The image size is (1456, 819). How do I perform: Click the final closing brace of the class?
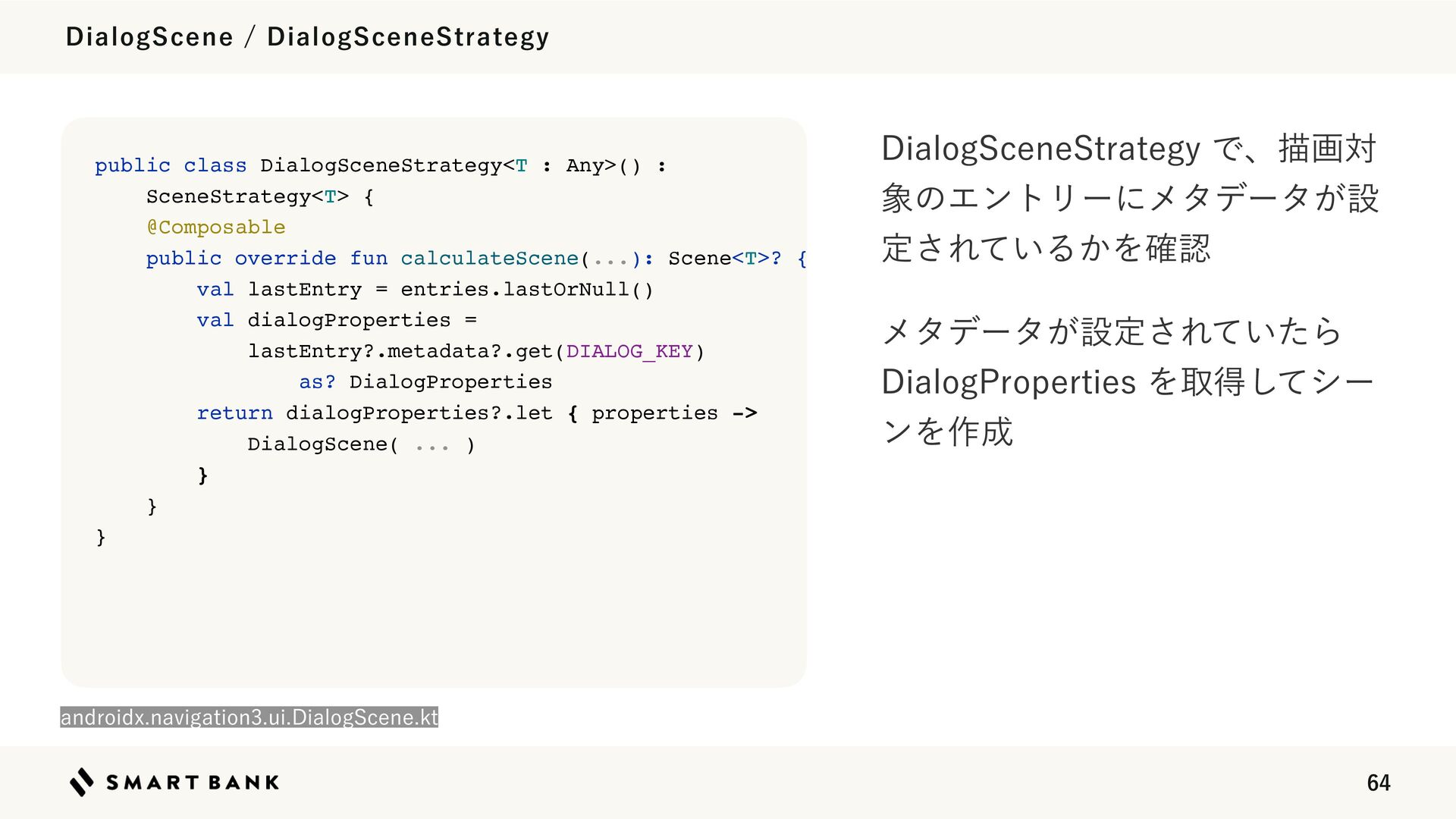101,537
